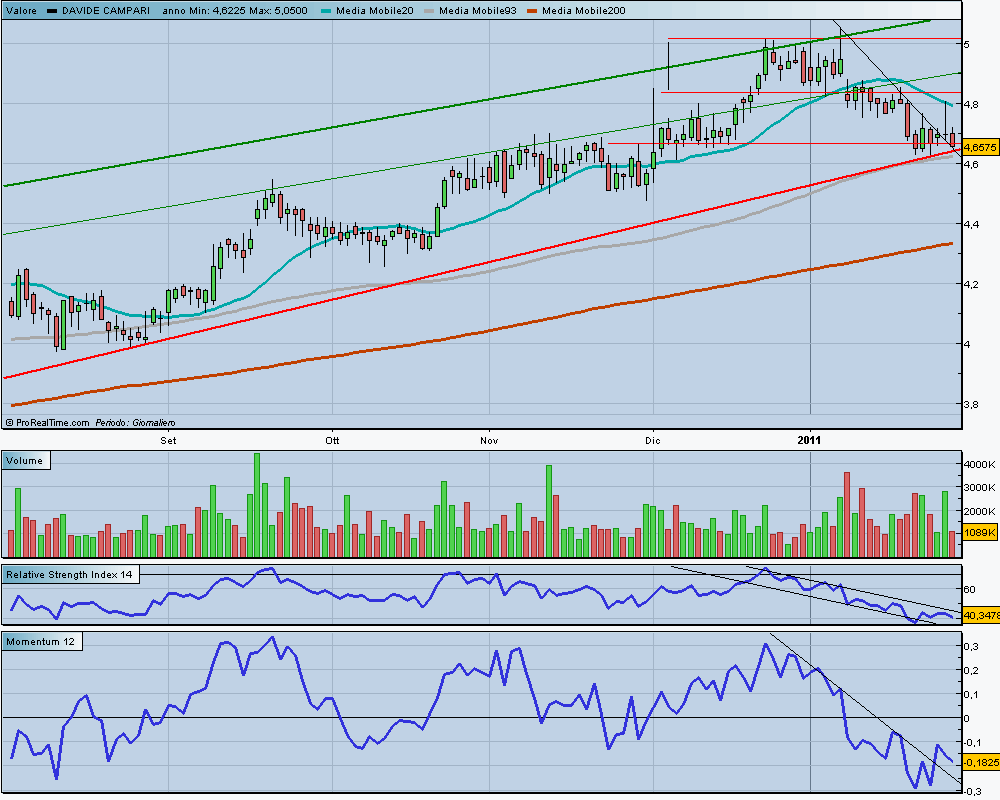1000x800 pixels.
Task: Click the "0,2" Momentum axis value
Action: pyautogui.click(x=971, y=670)
